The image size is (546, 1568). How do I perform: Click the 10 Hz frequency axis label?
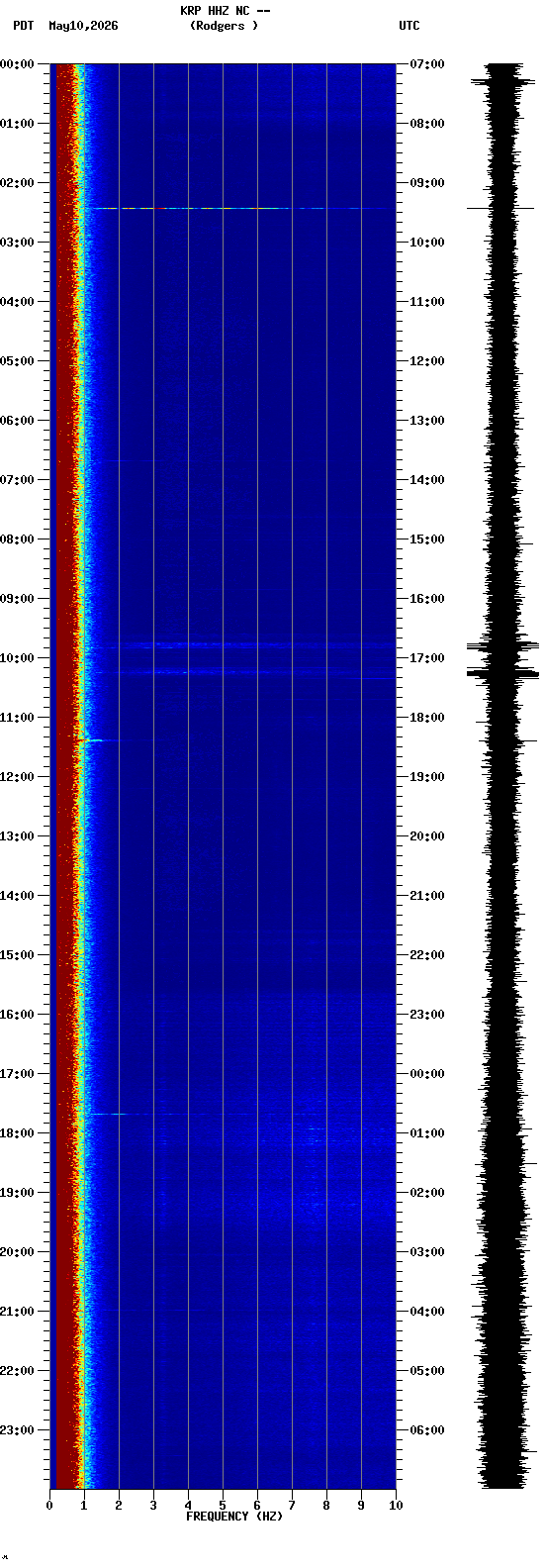(x=396, y=1506)
